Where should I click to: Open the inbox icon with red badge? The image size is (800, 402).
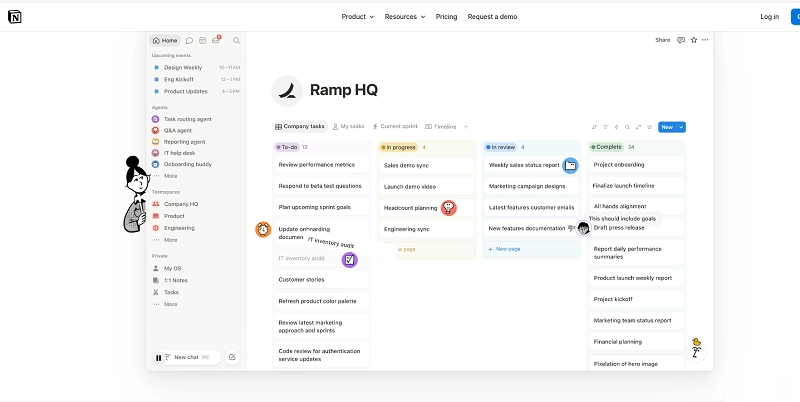(216, 40)
